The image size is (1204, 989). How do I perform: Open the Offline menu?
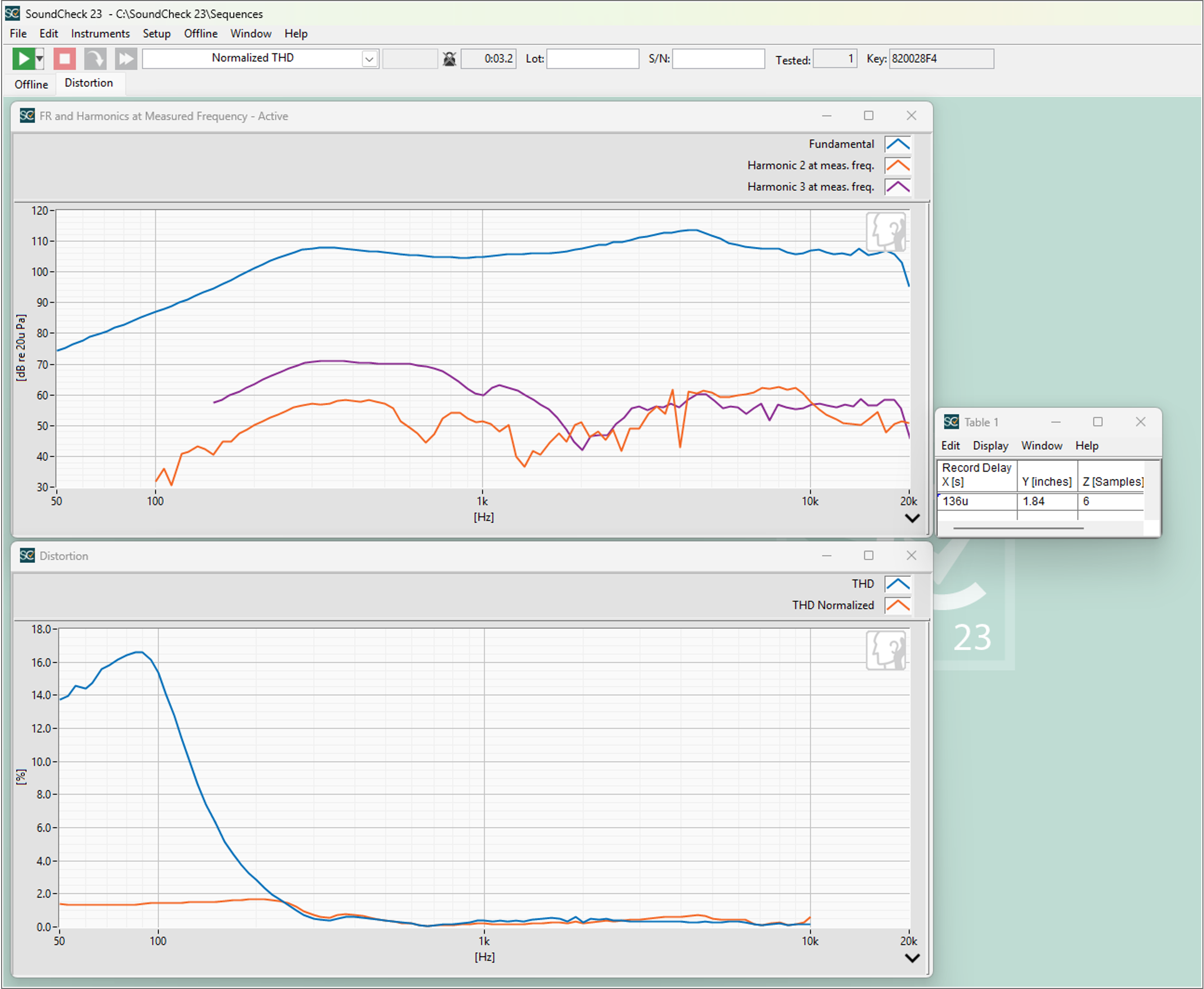click(x=200, y=33)
